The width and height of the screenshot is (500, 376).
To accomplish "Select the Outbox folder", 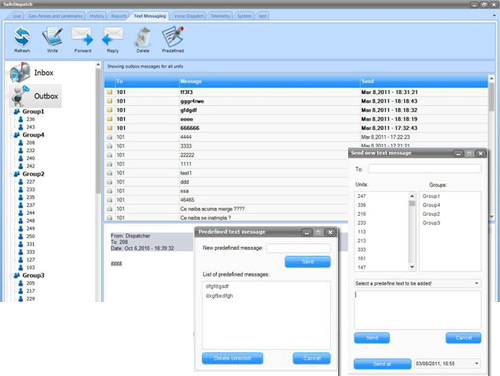I will (35, 96).
